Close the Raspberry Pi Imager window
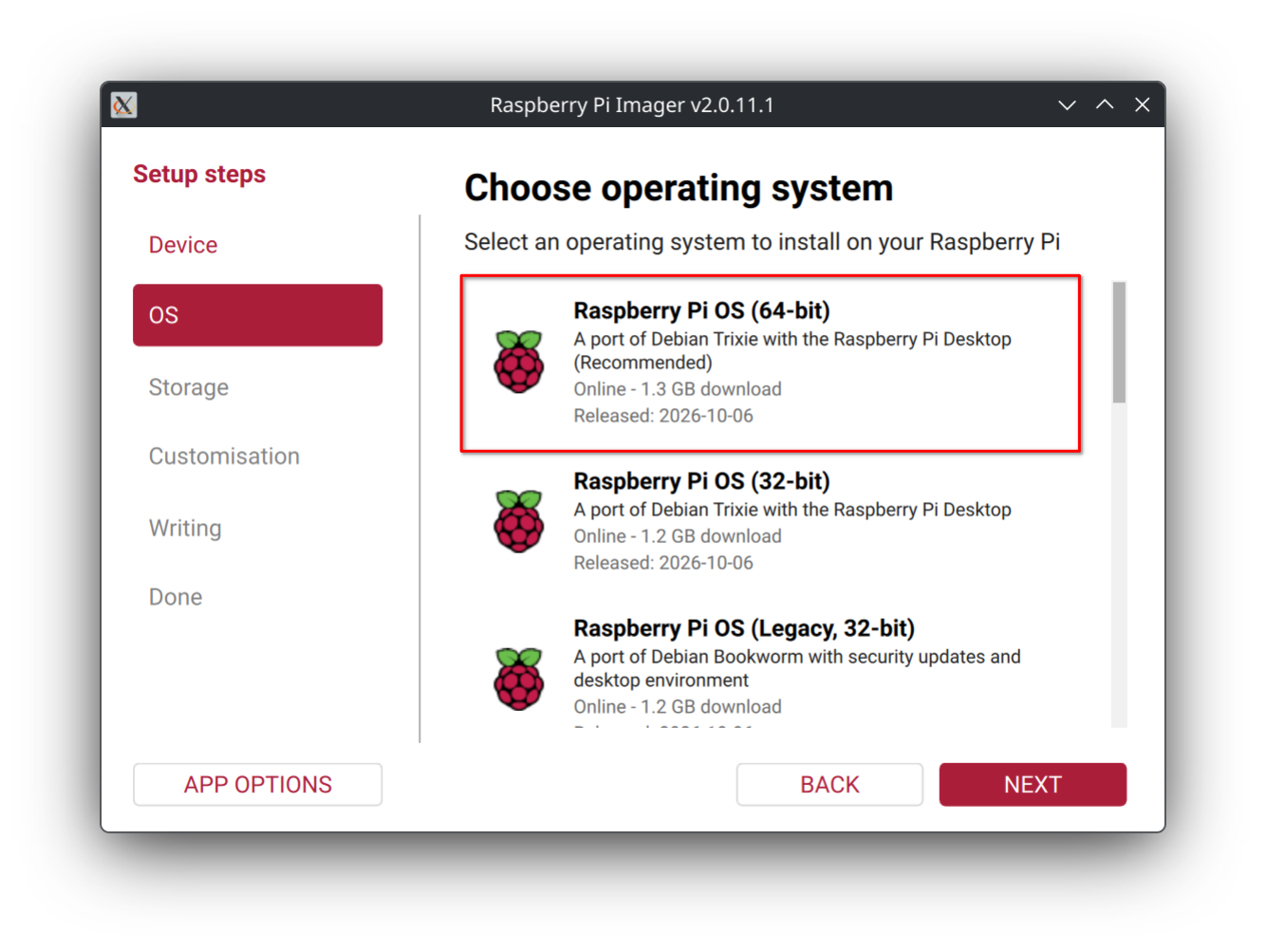 1143,104
